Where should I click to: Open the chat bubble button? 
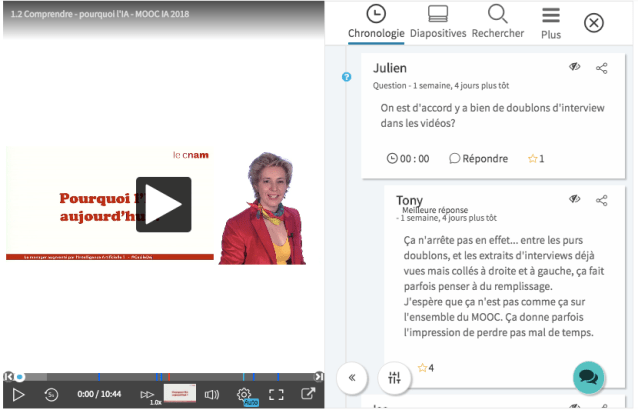tap(589, 378)
